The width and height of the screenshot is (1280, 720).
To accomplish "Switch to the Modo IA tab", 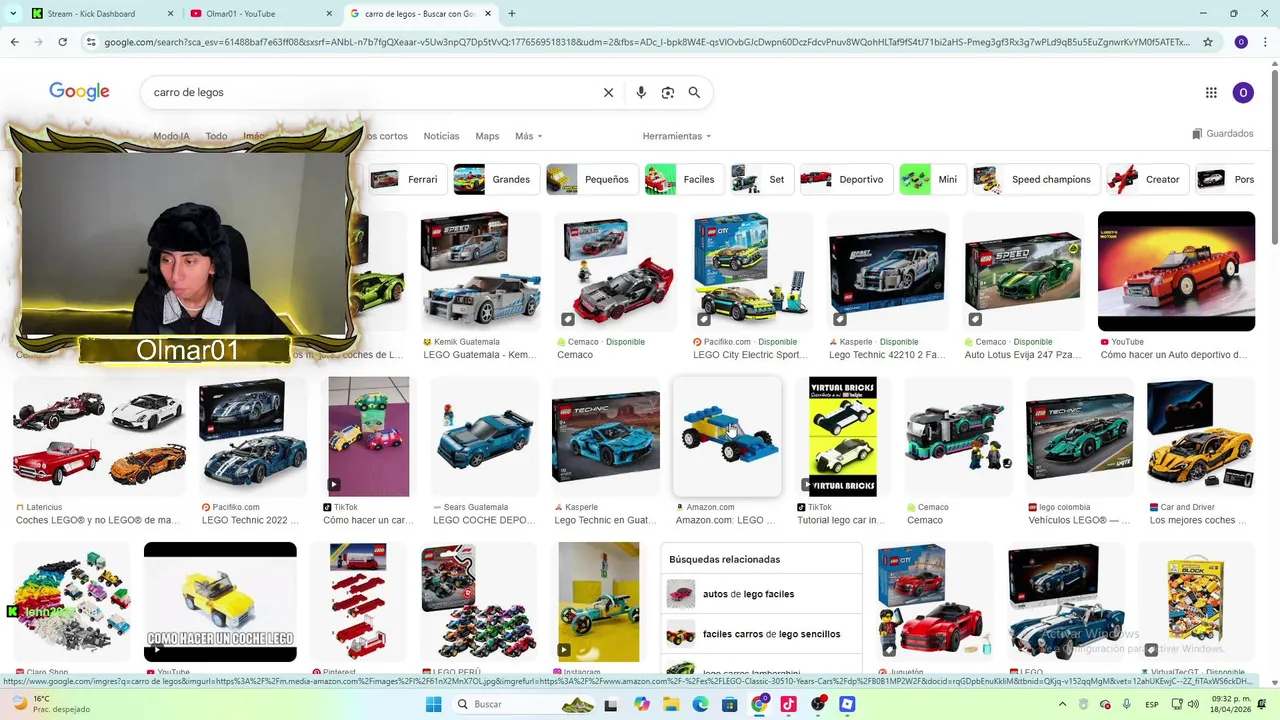I will (x=171, y=136).
